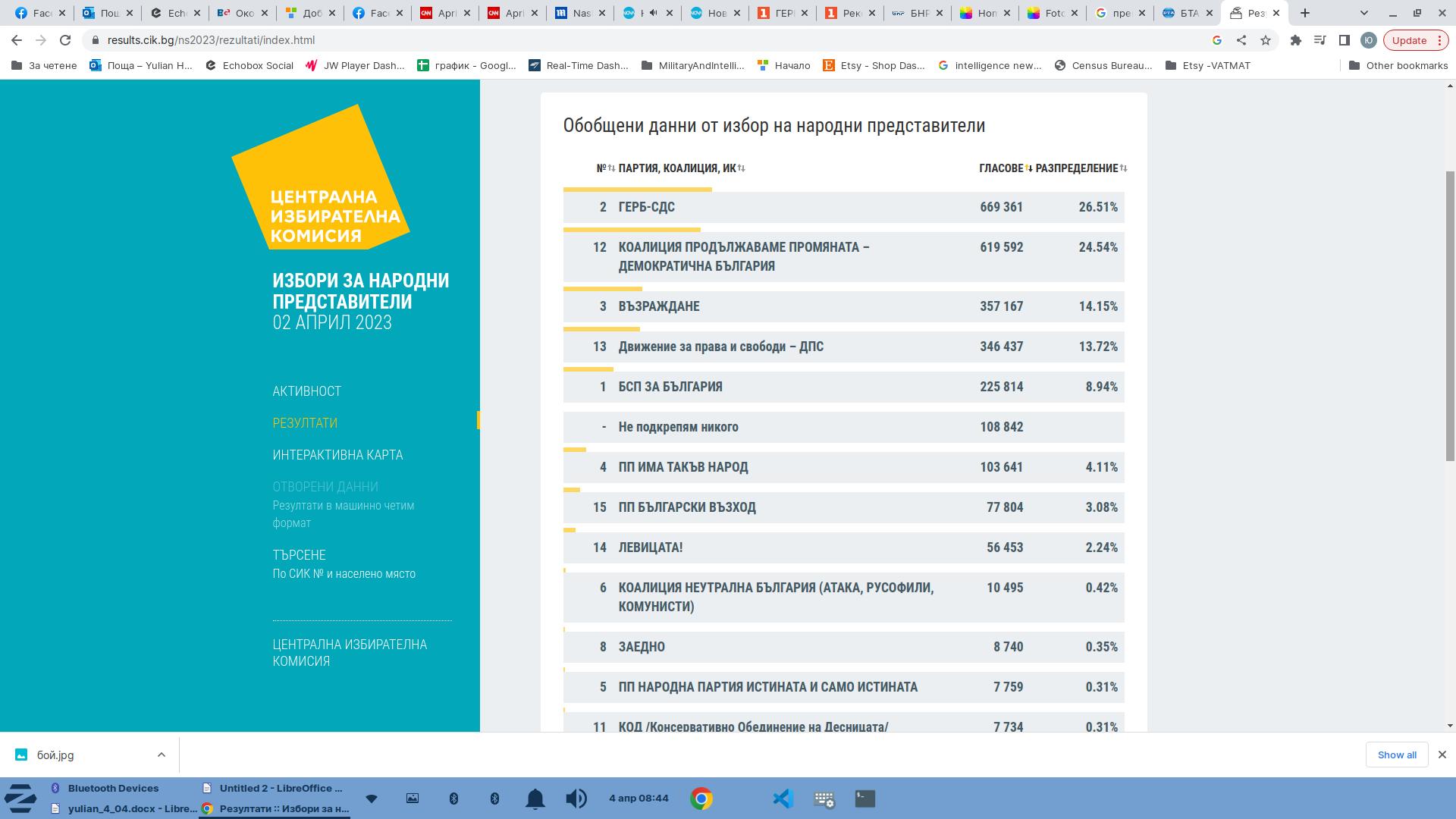Switch to Untitled 2 - LibreOffice window

point(274,788)
